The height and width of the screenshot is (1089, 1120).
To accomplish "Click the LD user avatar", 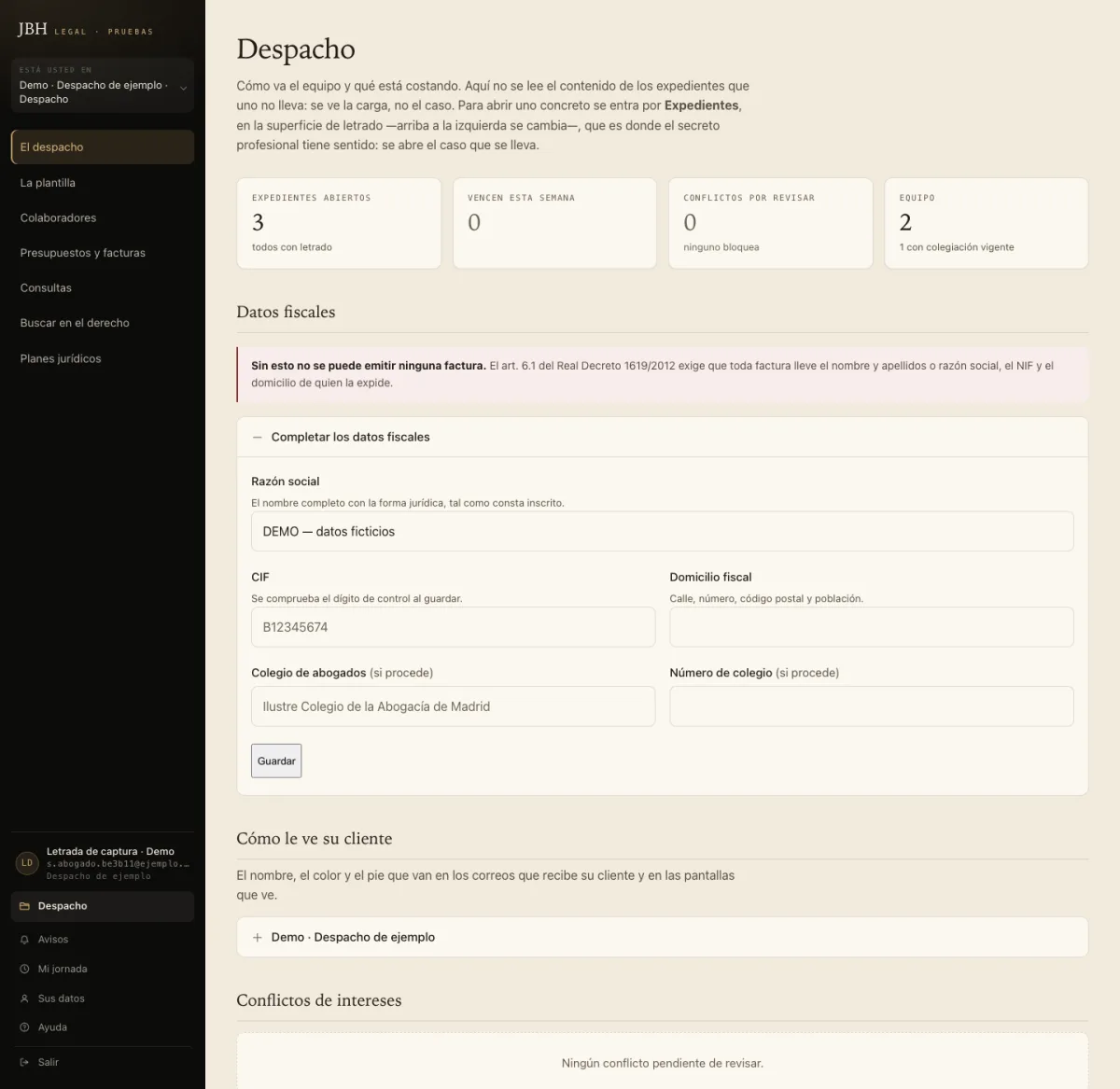I will (x=27, y=863).
